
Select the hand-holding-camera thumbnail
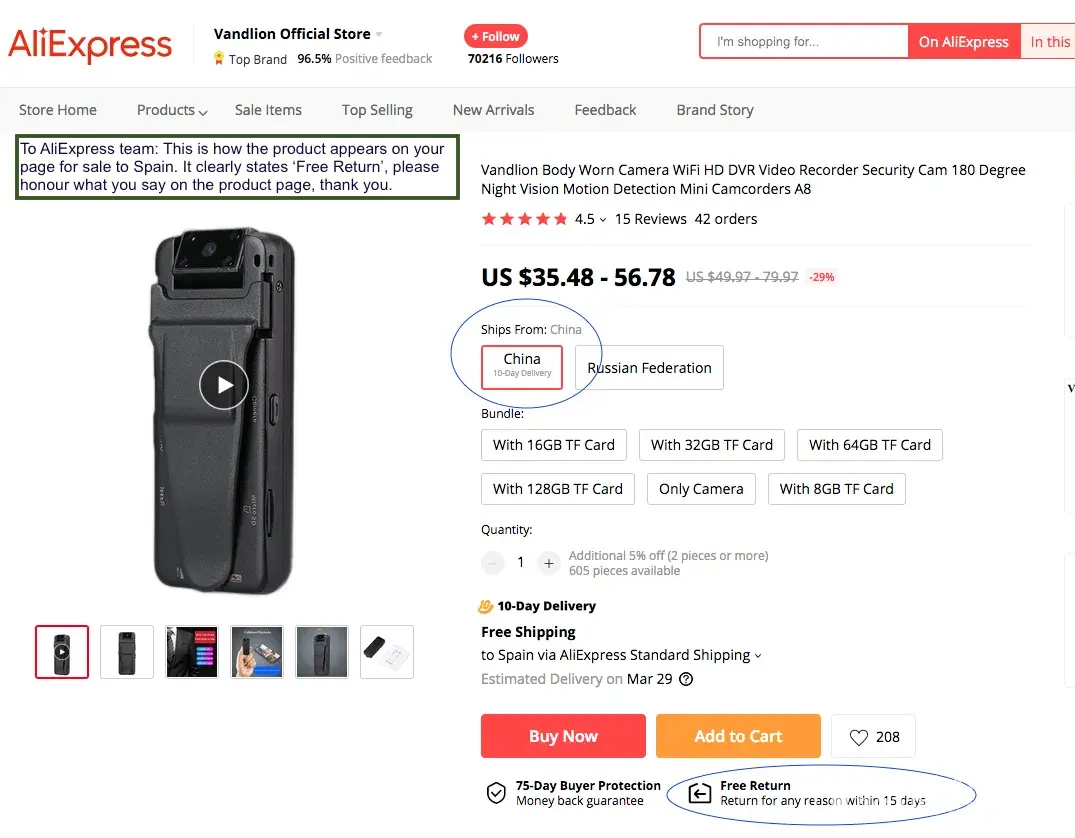click(257, 652)
